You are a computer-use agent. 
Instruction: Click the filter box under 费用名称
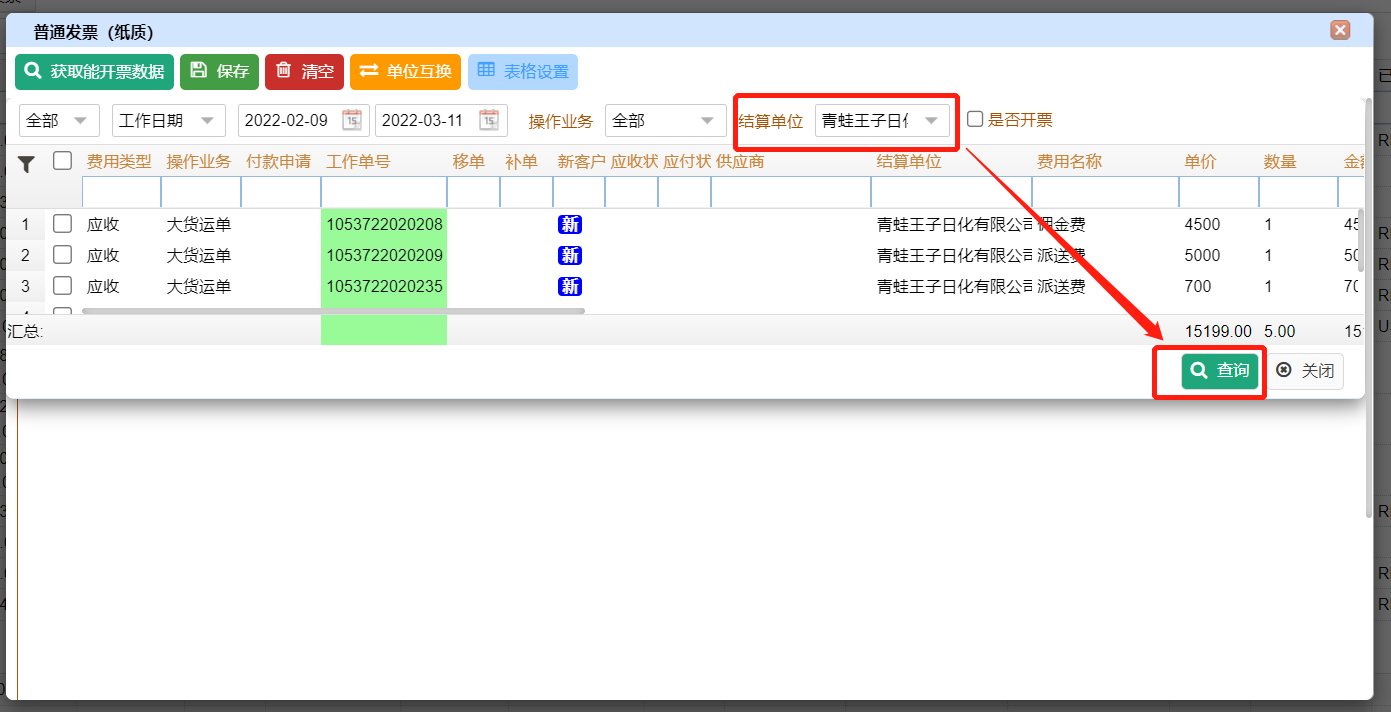(x=1105, y=192)
